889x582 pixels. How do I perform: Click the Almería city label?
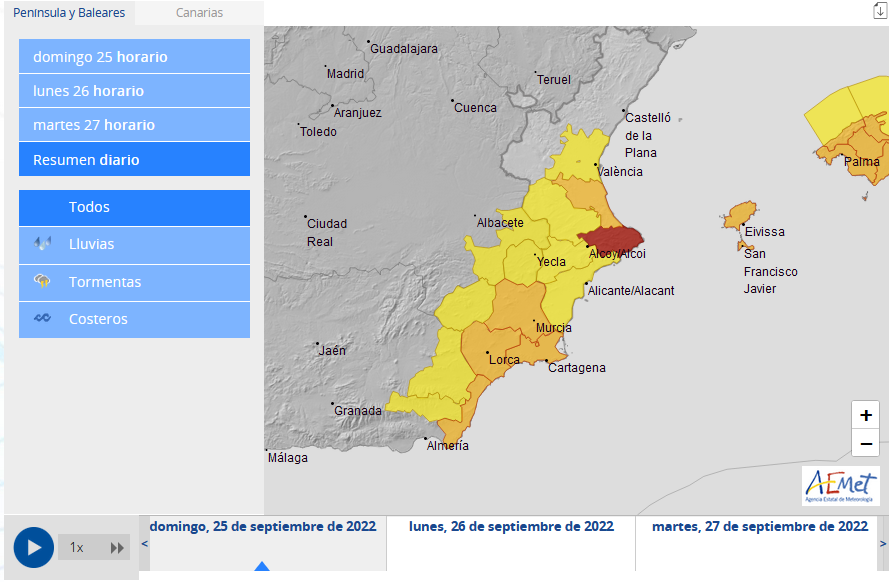point(447,445)
